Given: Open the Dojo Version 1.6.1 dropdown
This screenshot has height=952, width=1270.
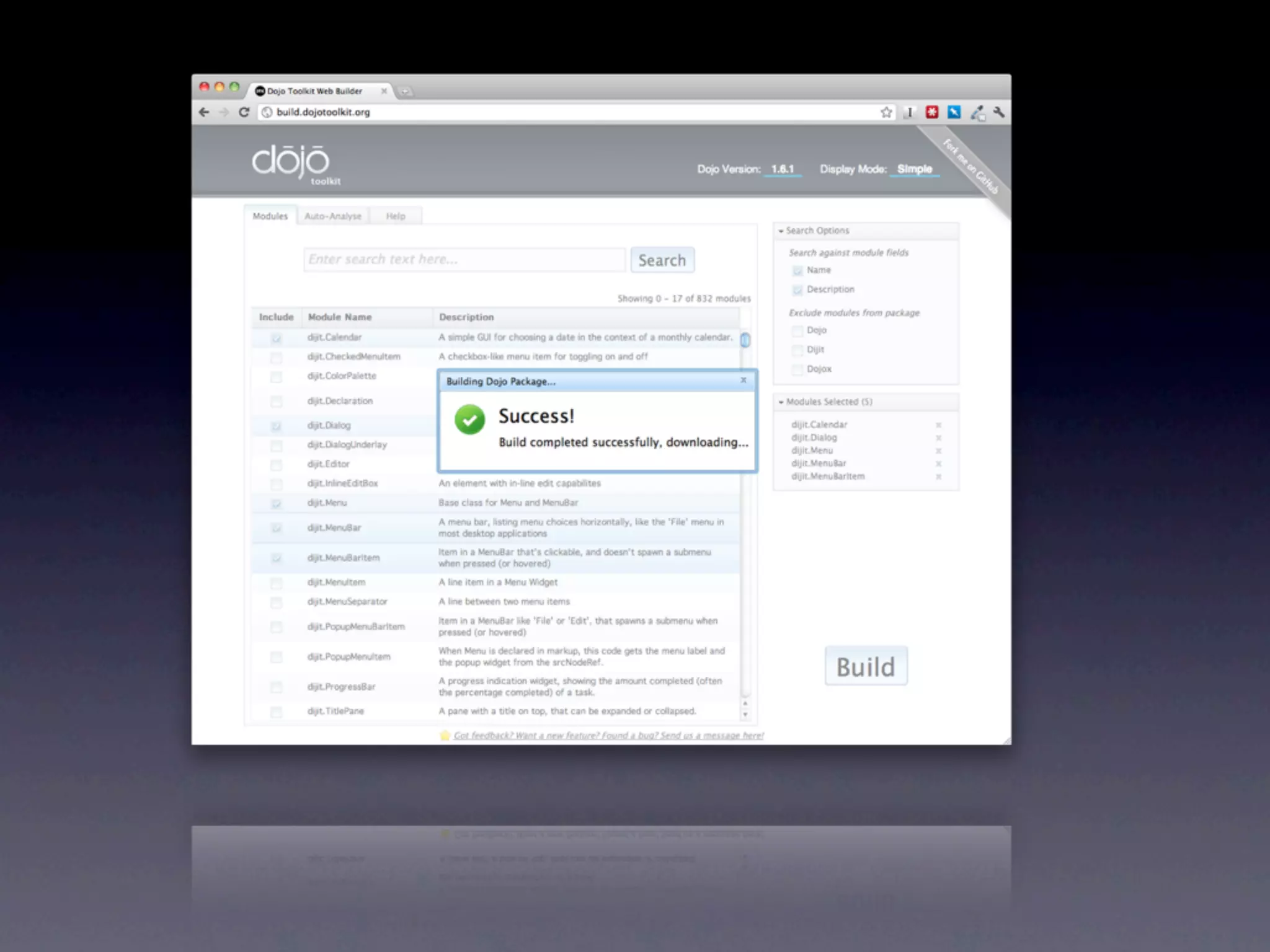Looking at the screenshot, I should coord(782,169).
